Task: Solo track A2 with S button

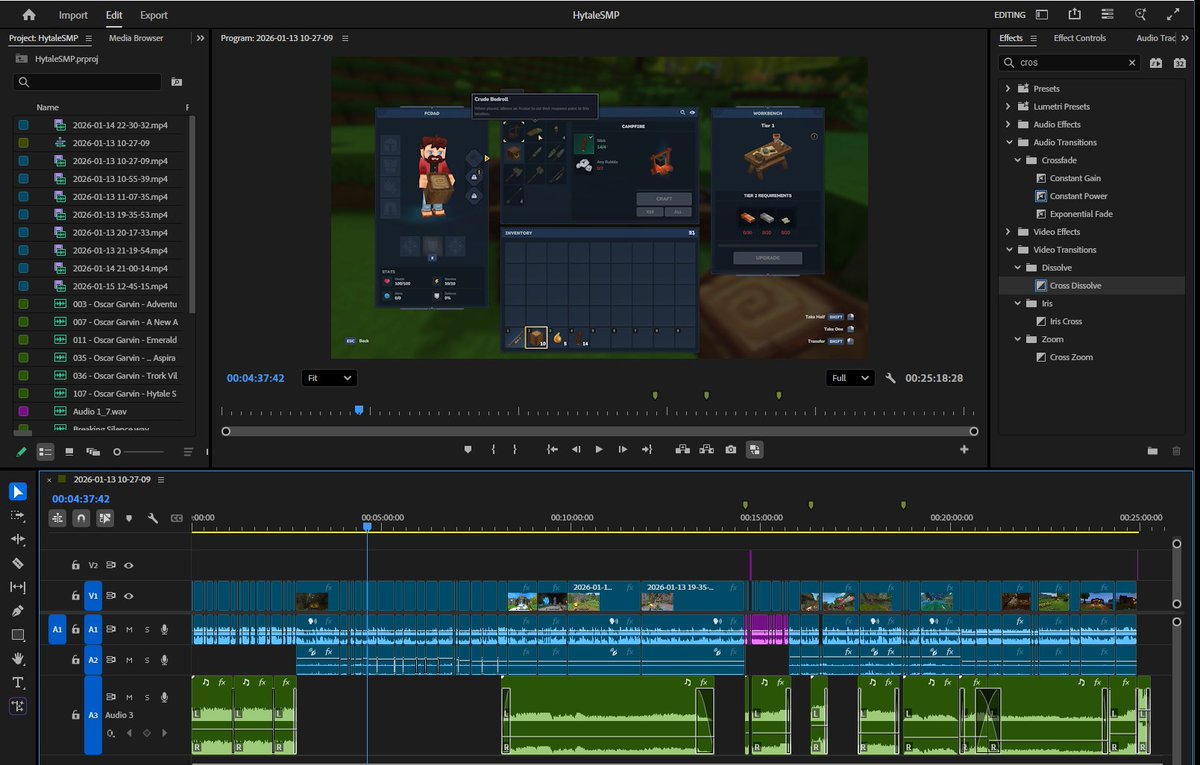Action: pos(147,660)
